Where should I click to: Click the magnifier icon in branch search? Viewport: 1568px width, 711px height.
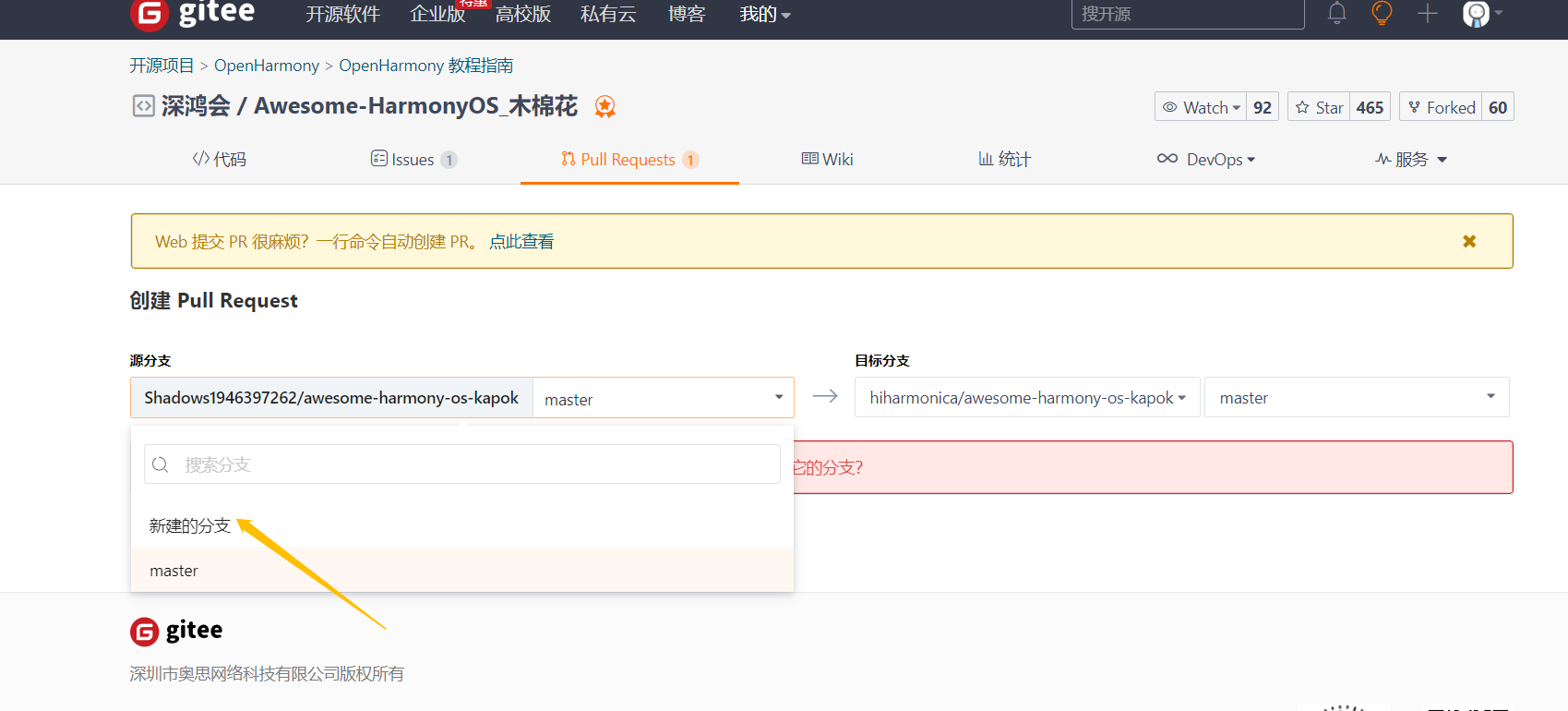coord(161,464)
